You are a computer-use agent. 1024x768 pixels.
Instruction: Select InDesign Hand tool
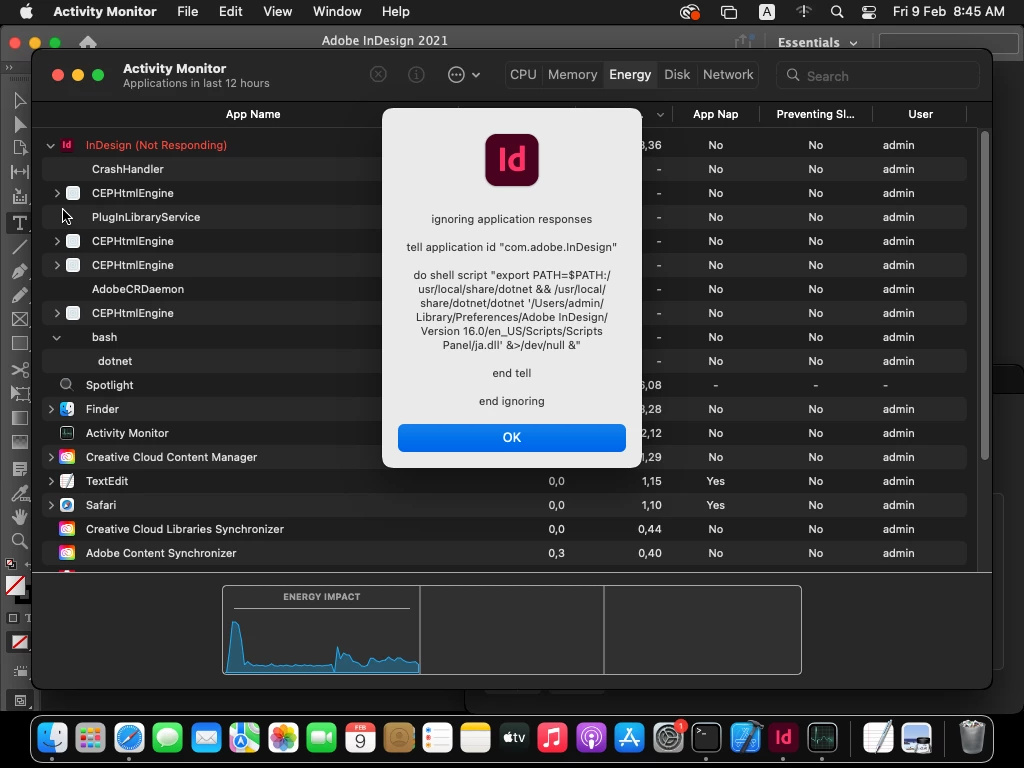pos(20,517)
